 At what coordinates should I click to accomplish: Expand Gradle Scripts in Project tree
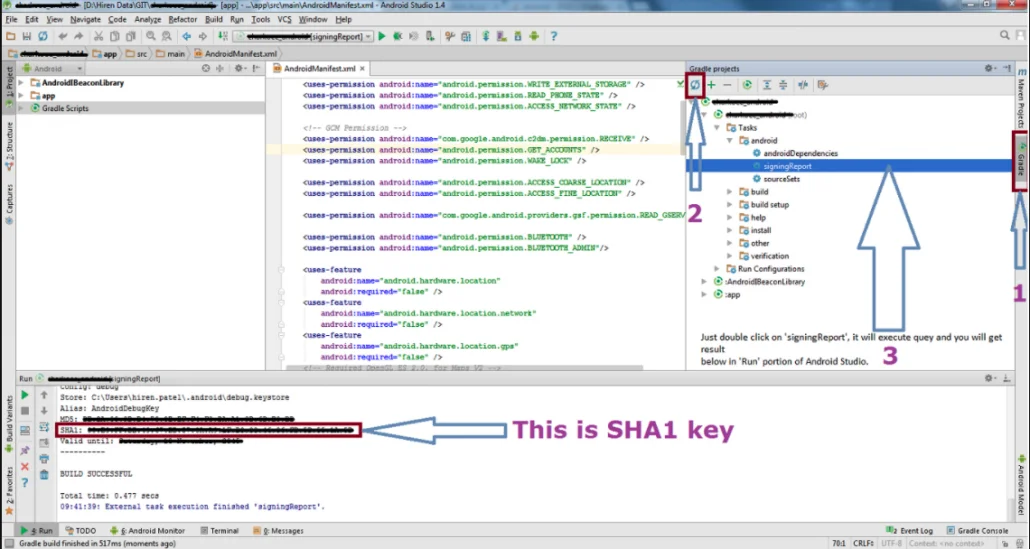[x=21, y=108]
